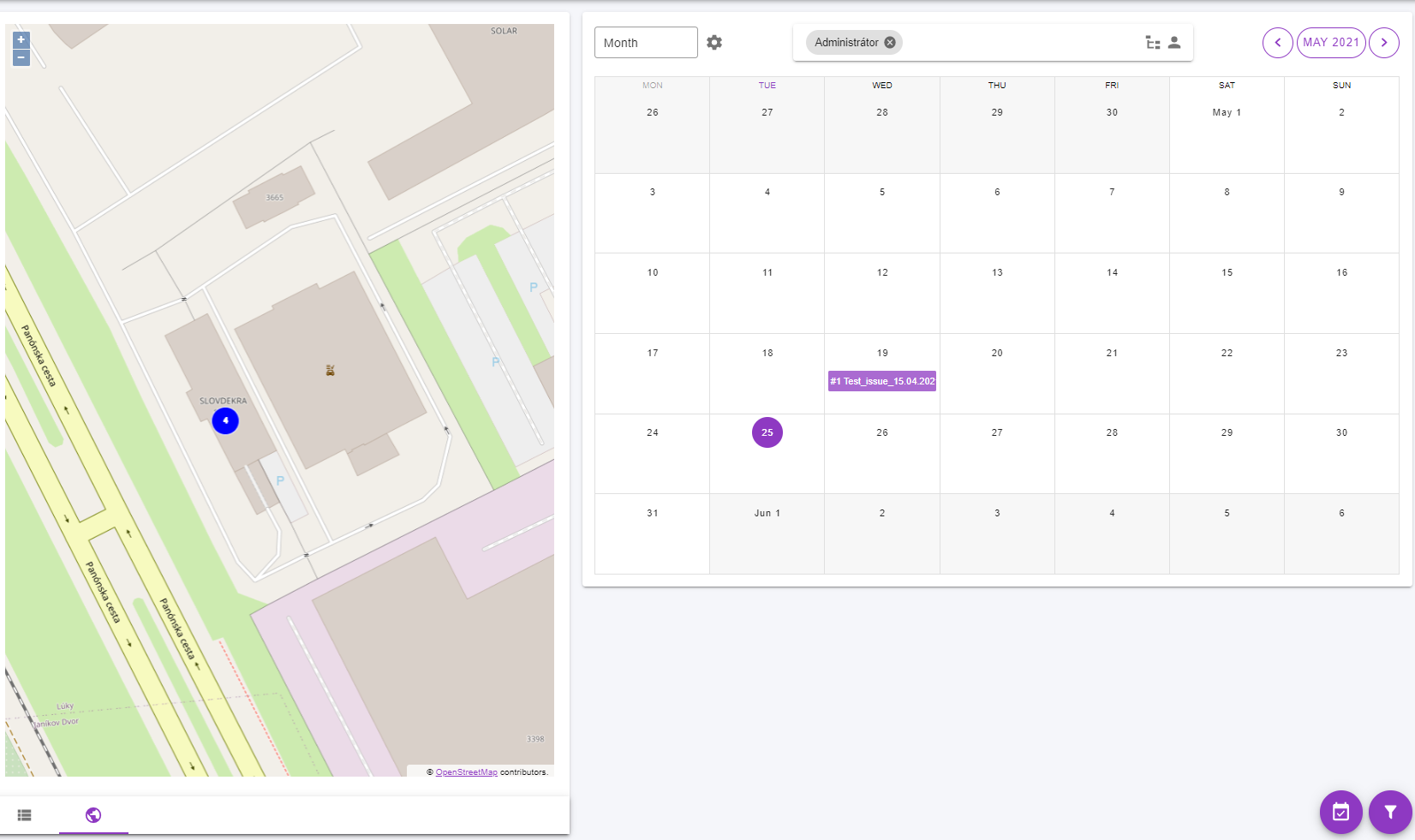Click the Administrátor user search field
This screenshot has height=840, width=1415.
click(x=1019, y=43)
